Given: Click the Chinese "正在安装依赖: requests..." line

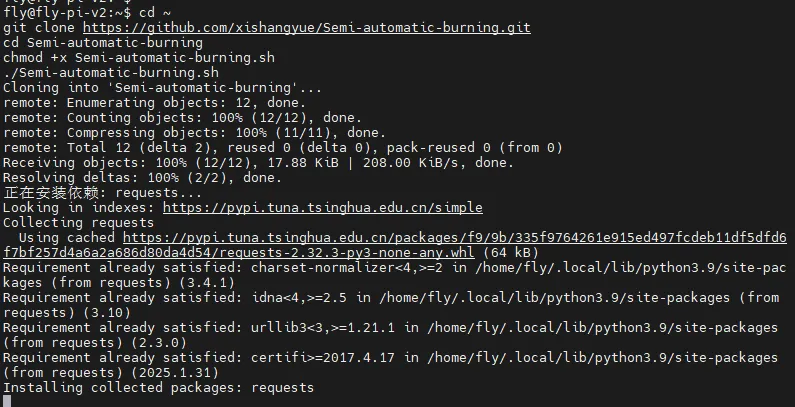Looking at the screenshot, I should point(102,193).
